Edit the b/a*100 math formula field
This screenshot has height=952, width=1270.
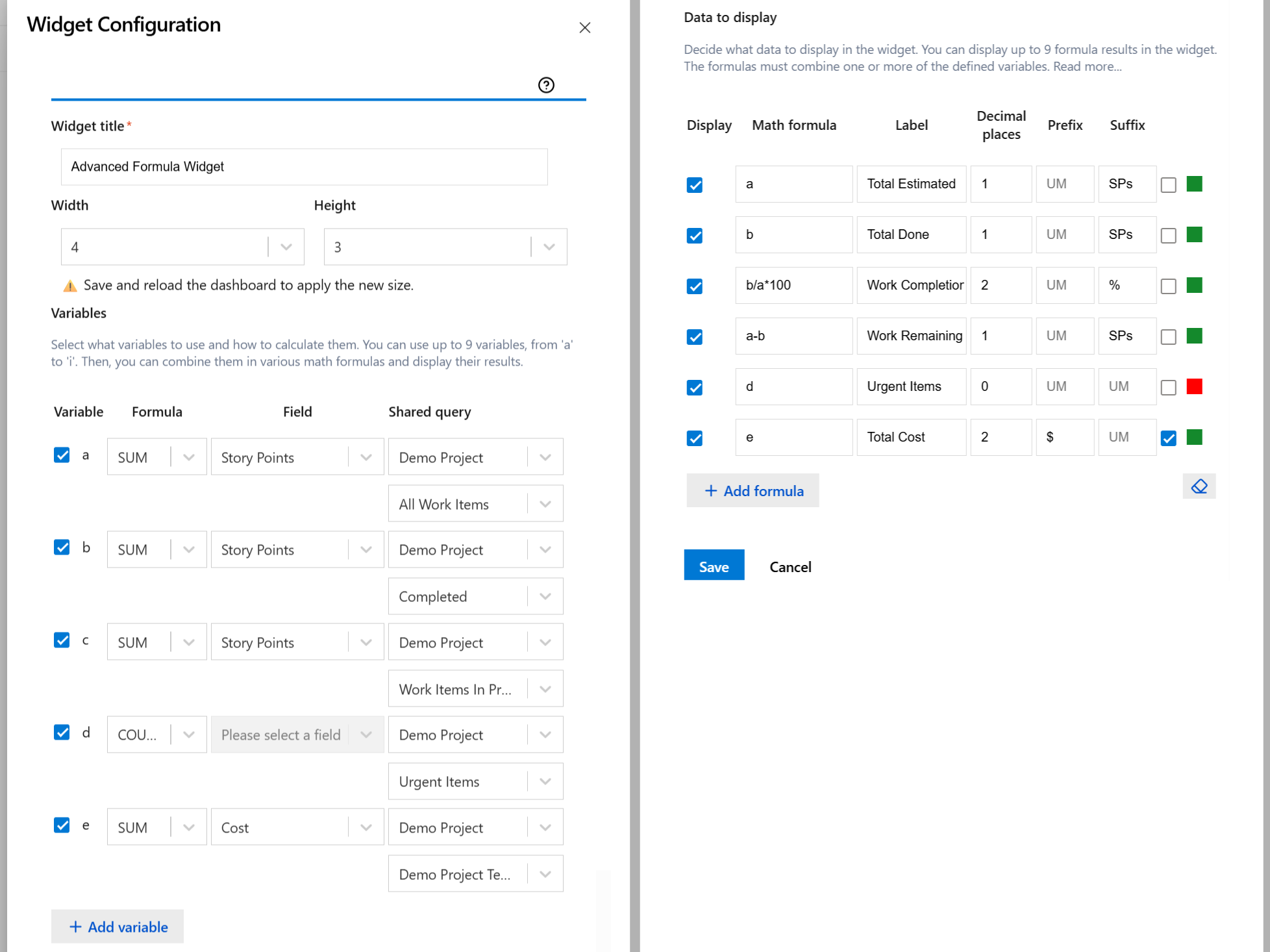793,285
